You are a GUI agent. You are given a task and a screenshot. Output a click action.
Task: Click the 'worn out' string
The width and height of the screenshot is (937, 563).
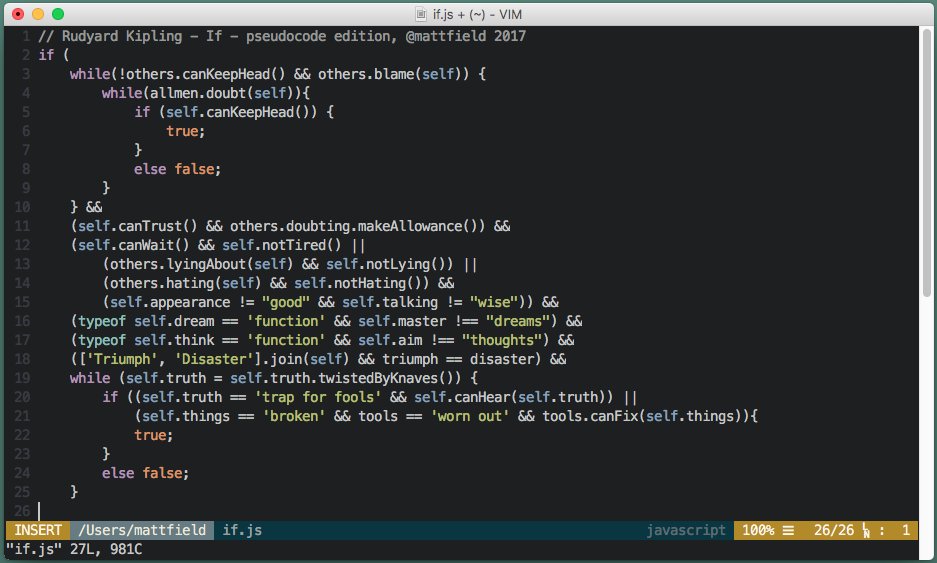470,416
